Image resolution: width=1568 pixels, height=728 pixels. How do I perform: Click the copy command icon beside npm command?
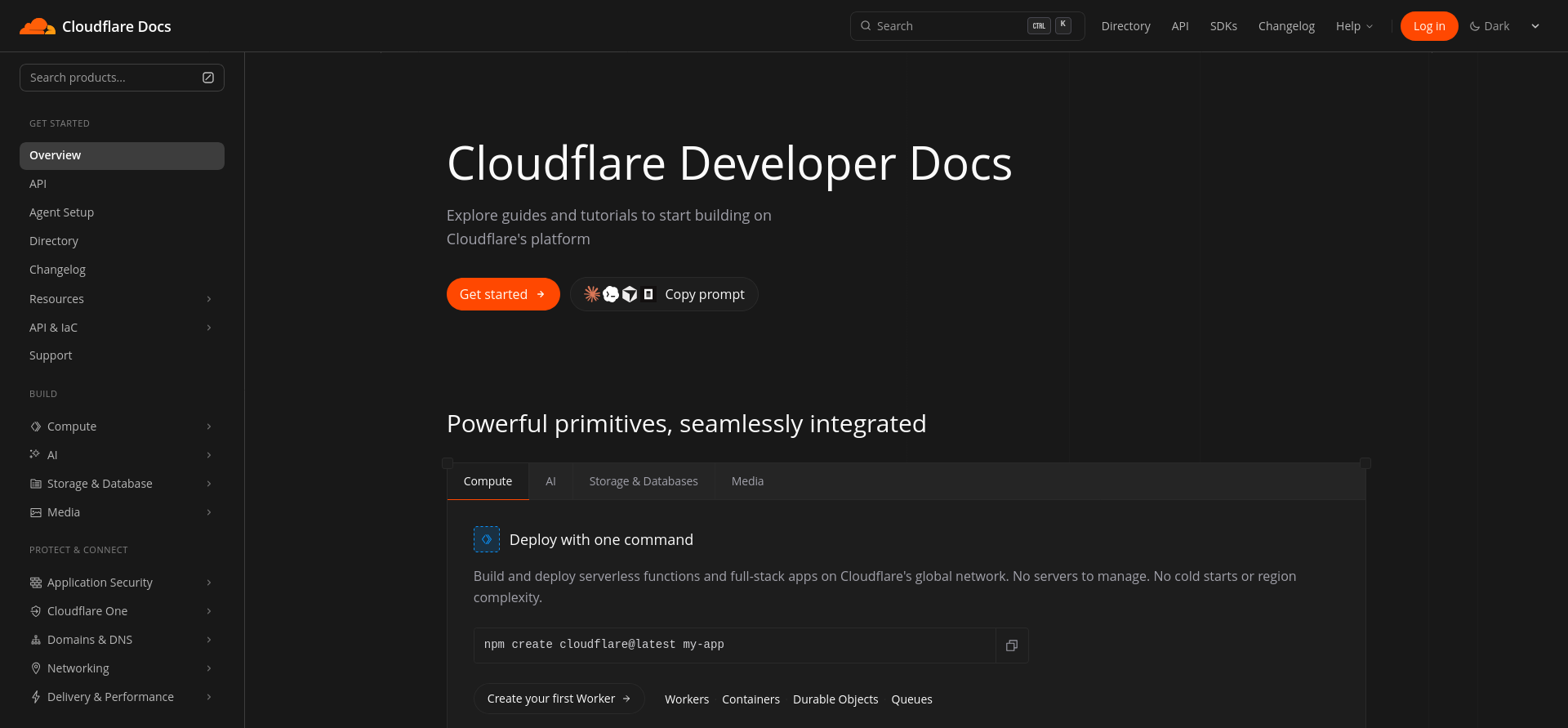[x=1012, y=645]
